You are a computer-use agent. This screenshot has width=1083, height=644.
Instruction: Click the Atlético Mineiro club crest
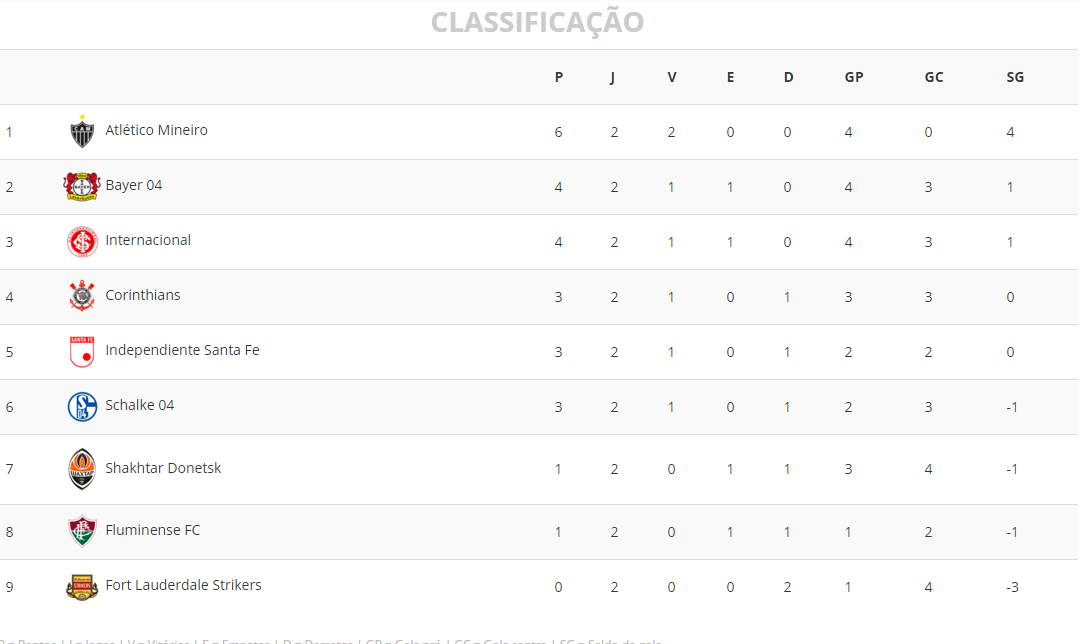[82, 131]
